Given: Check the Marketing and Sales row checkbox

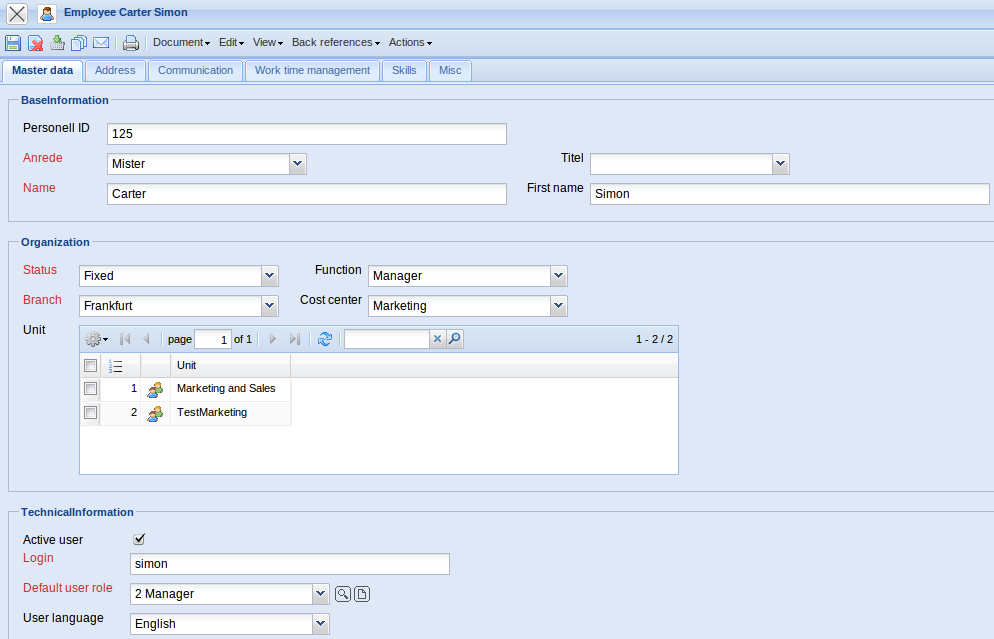Looking at the screenshot, I should click(x=90, y=388).
